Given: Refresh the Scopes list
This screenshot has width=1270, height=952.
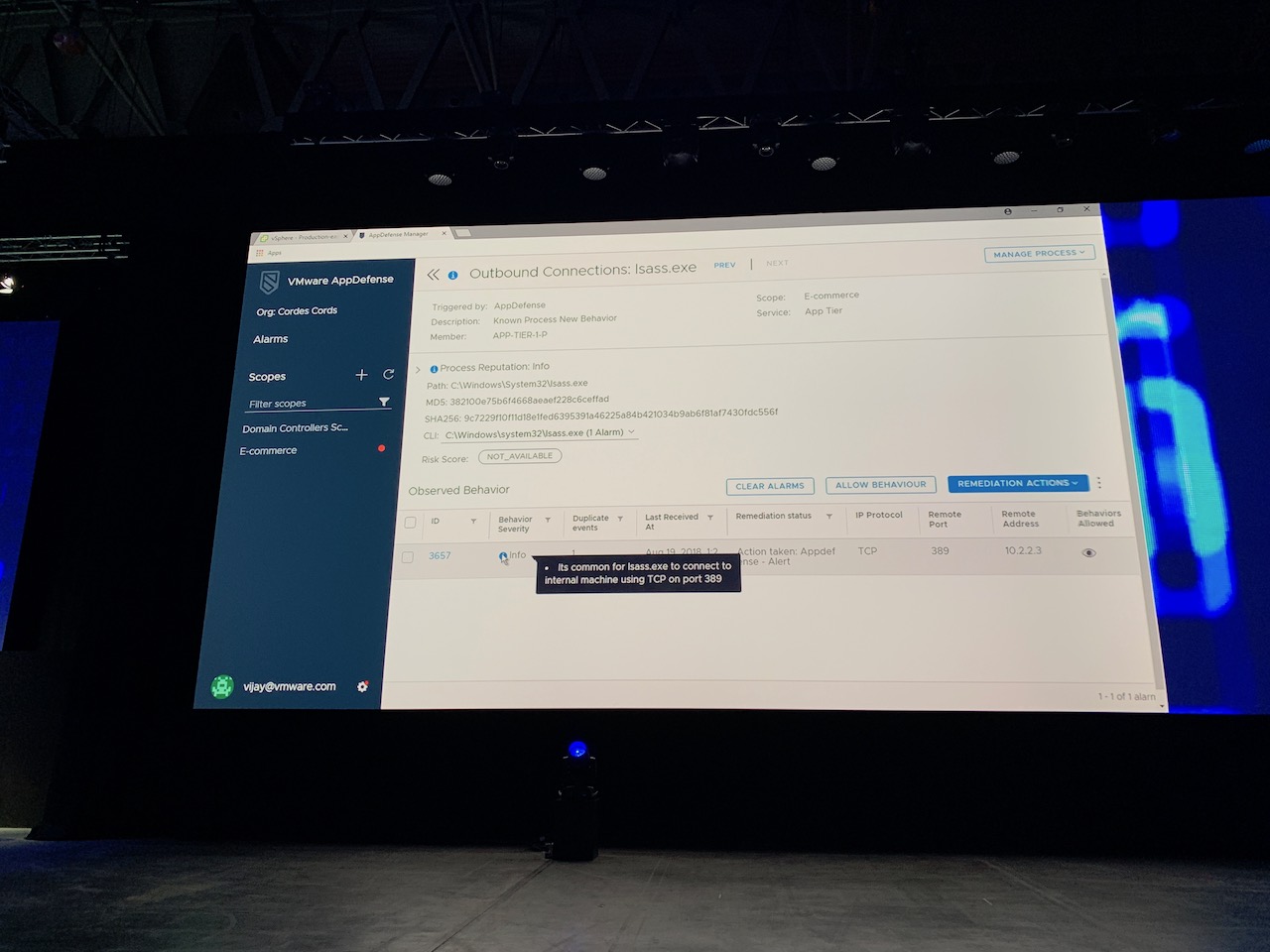Looking at the screenshot, I should (389, 374).
